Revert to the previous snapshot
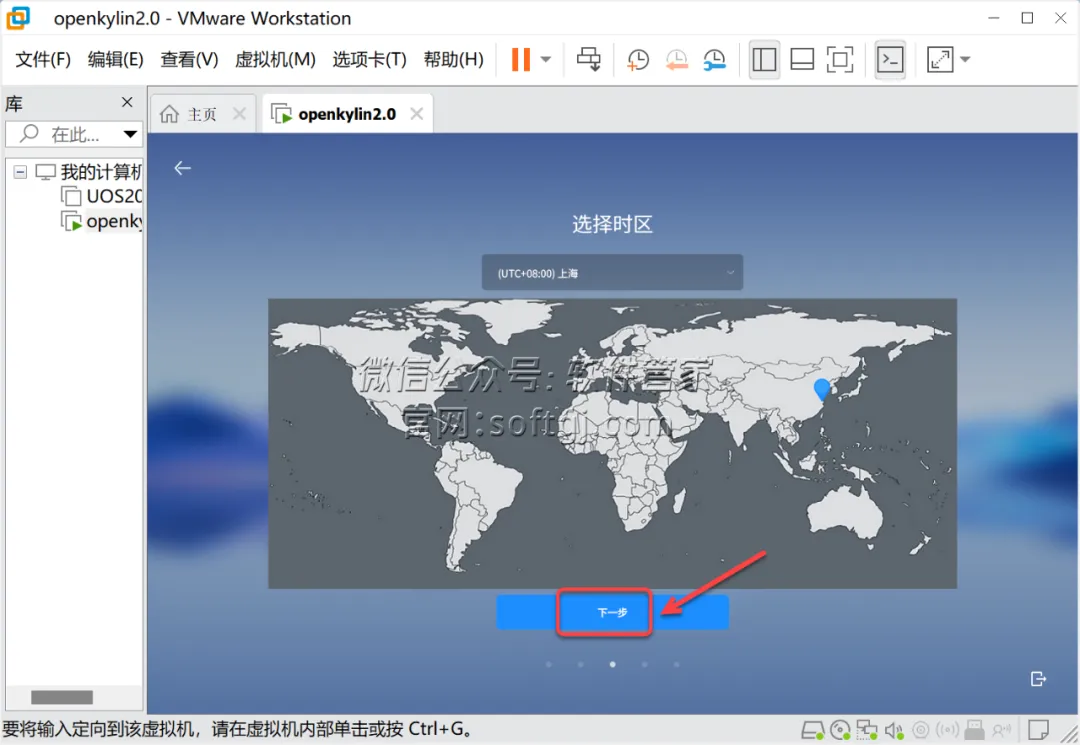This screenshot has width=1080, height=745. (676, 59)
